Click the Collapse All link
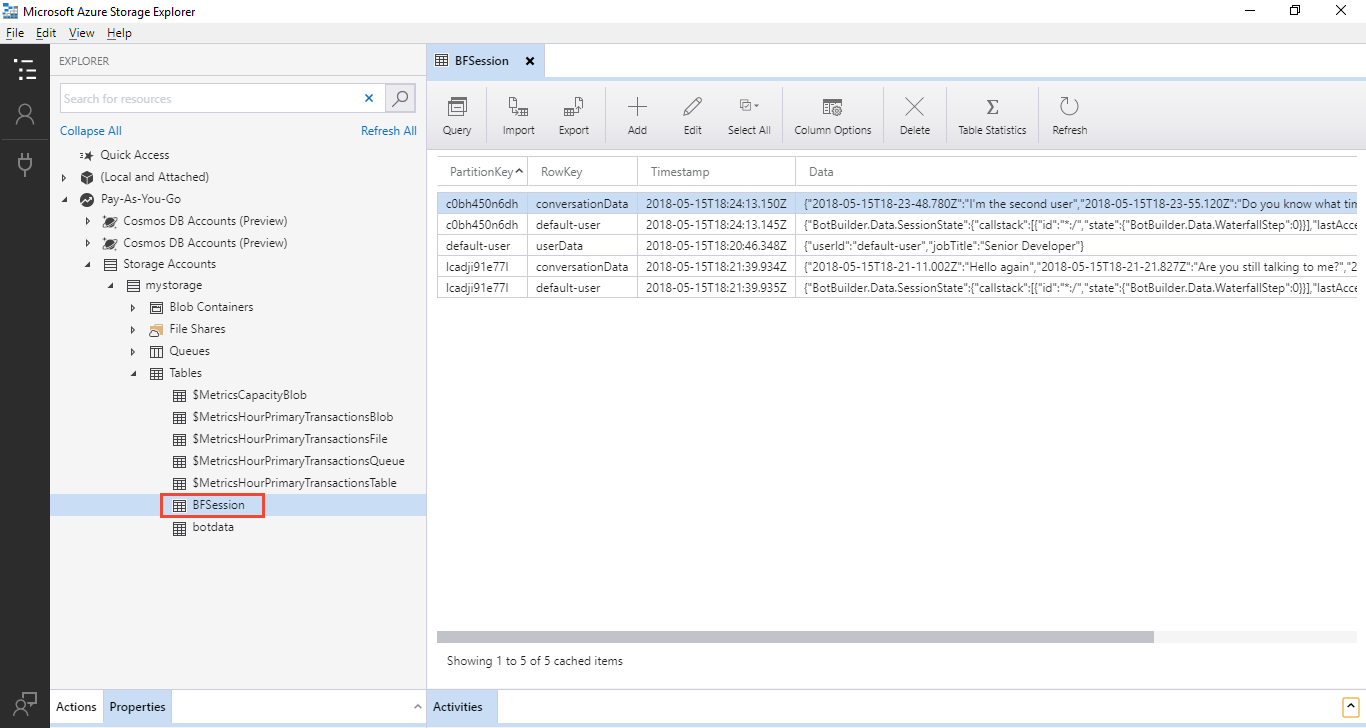 tap(90, 130)
